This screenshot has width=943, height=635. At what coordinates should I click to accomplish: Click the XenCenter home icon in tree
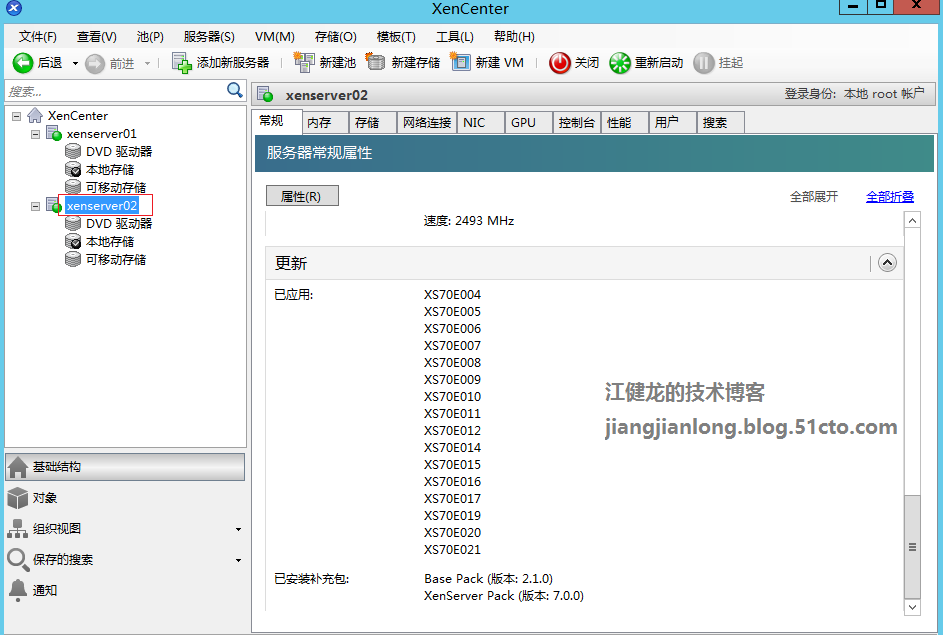pos(35,115)
